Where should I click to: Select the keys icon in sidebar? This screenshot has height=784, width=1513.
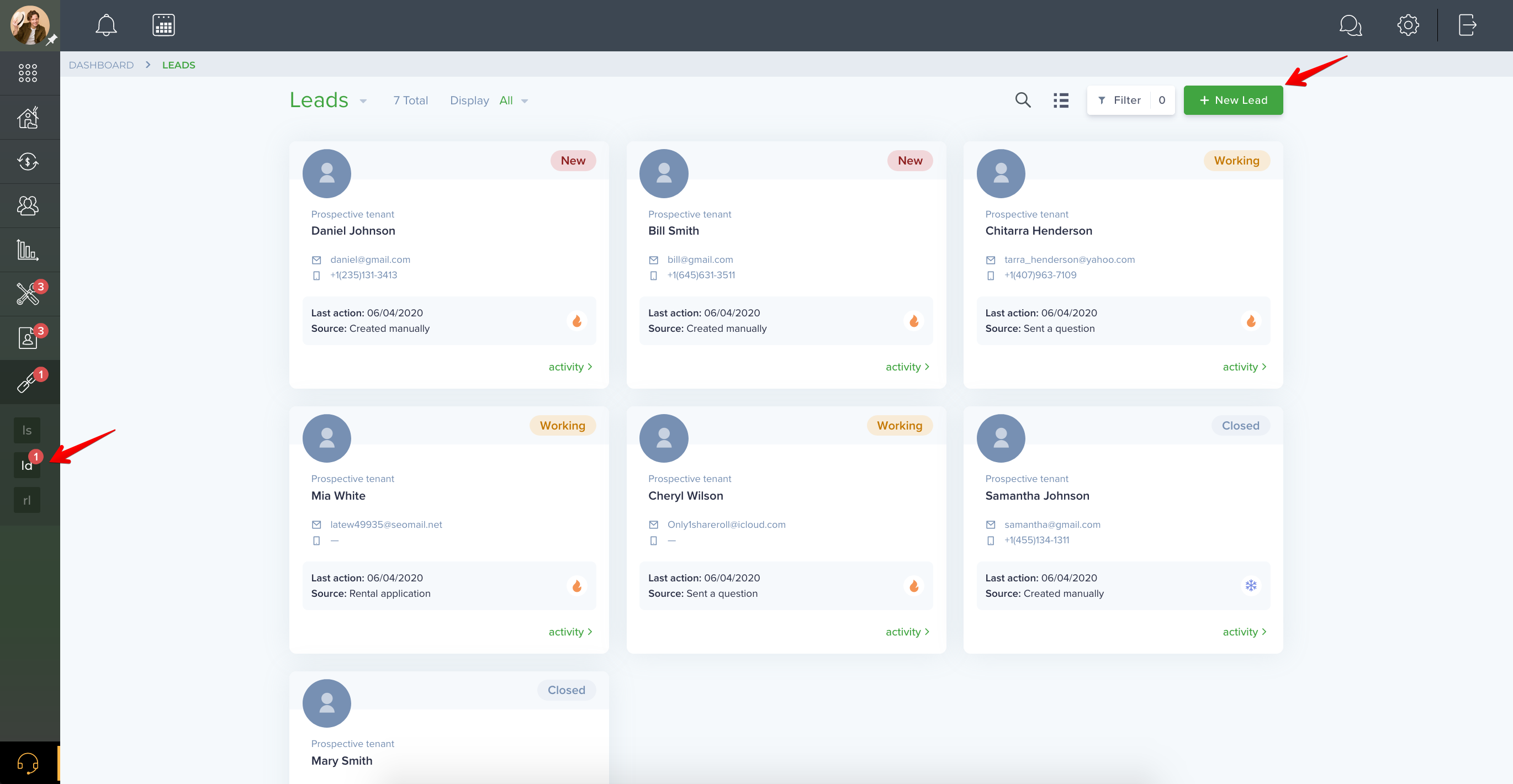click(x=28, y=382)
